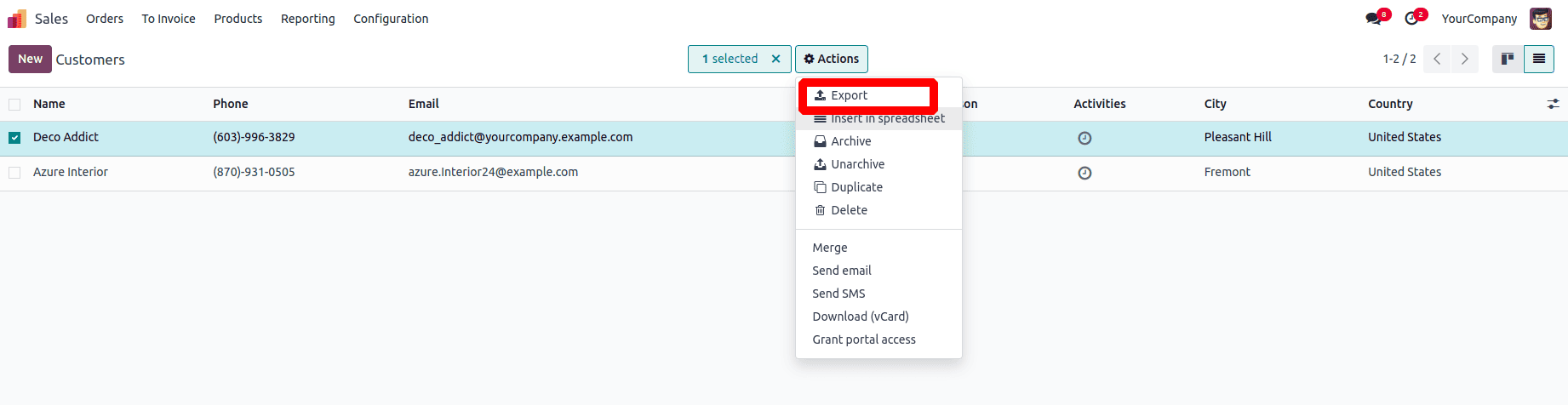This screenshot has height=405, width=1568.
Task: Select all records checkbox in header
Action: (x=14, y=105)
